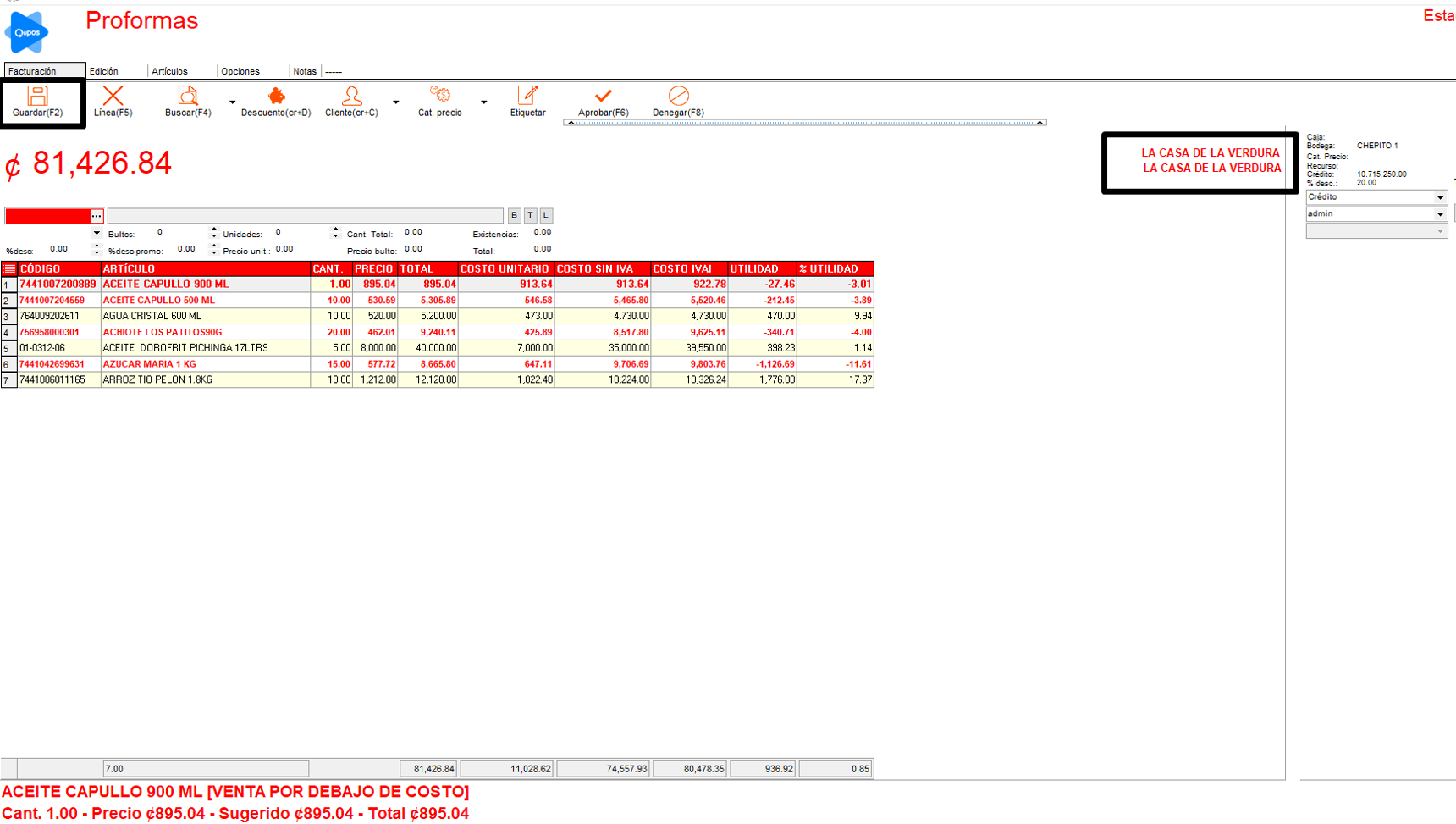Open the Opciones tab
Viewport: 1456px width, 824px height.
[240, 71]
